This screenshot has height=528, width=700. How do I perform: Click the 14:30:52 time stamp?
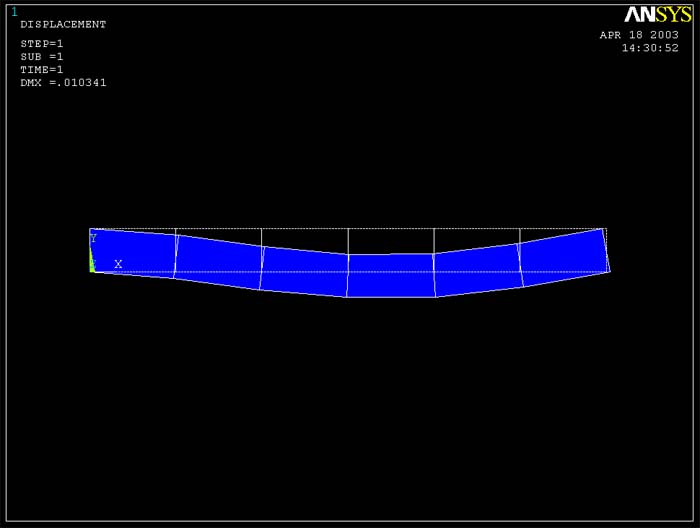(650, 48)
